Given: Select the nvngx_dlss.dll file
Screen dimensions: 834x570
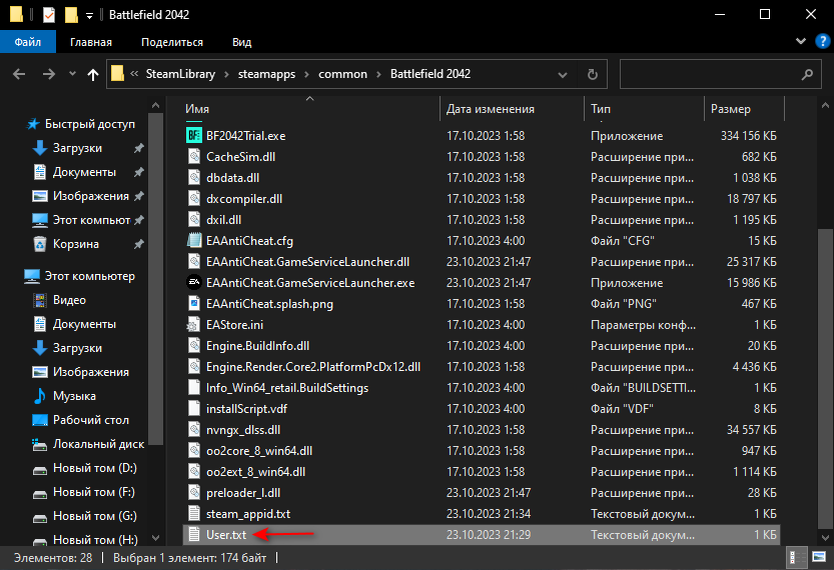Looking at the screenshot, I should click(481, 430).
